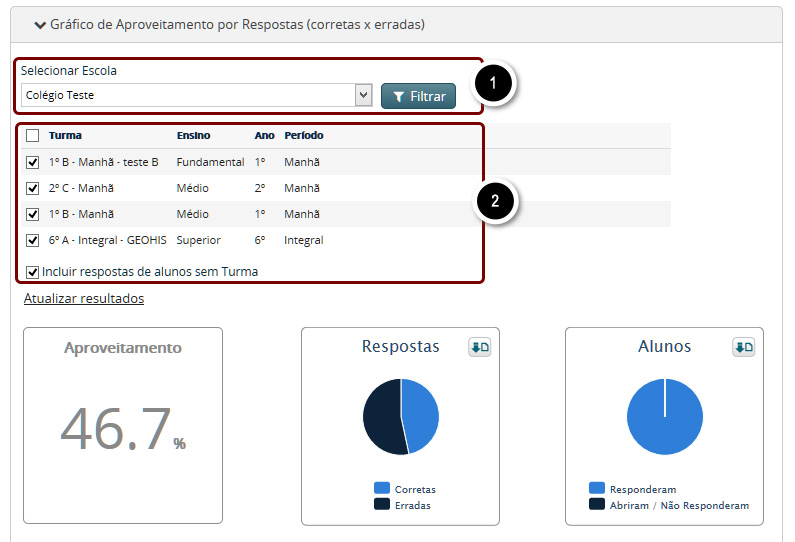Click the Período column header
The width and height of the screenshot is (795, 542).
click(303, 136)
